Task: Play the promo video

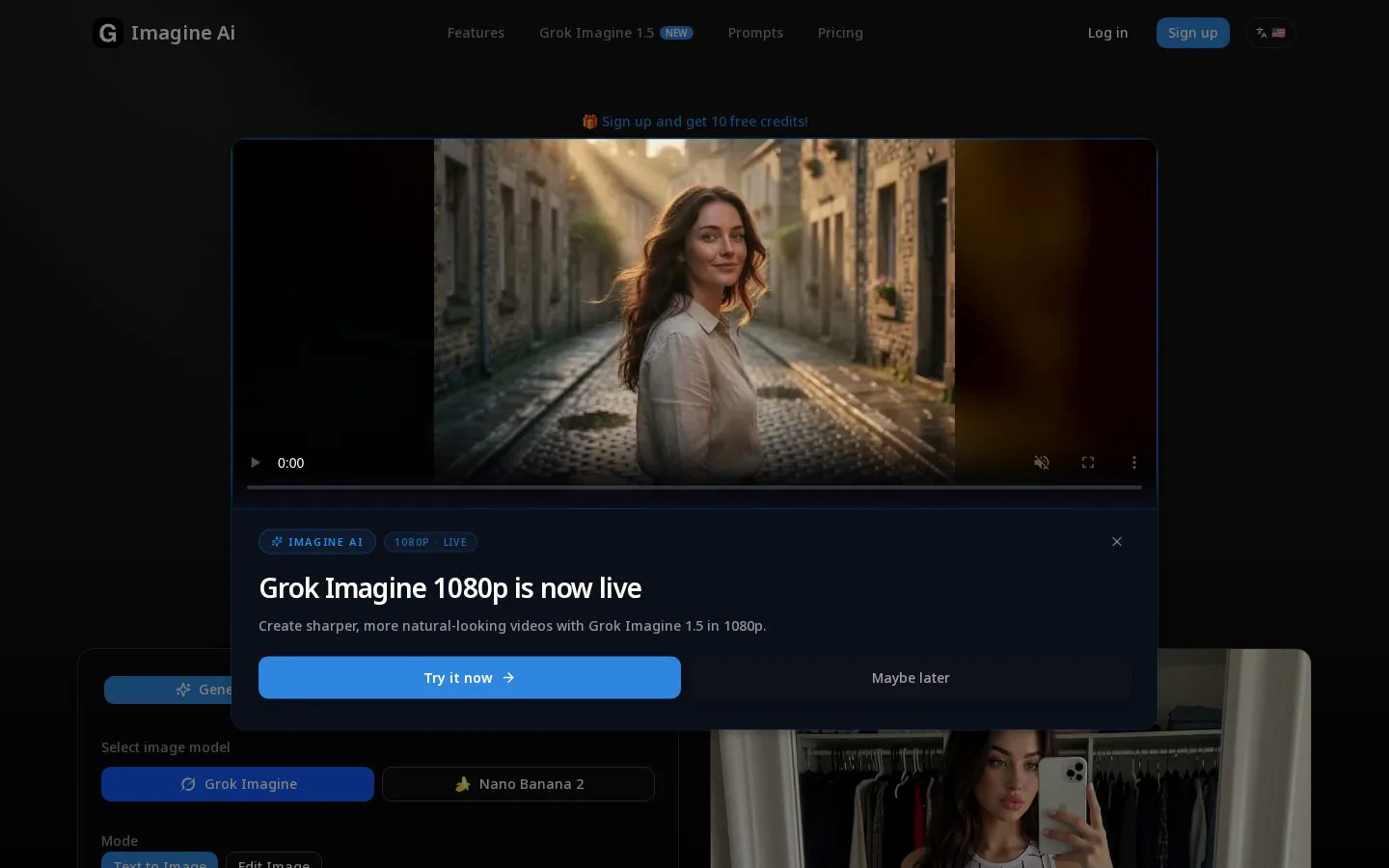Action: point(256,463)
